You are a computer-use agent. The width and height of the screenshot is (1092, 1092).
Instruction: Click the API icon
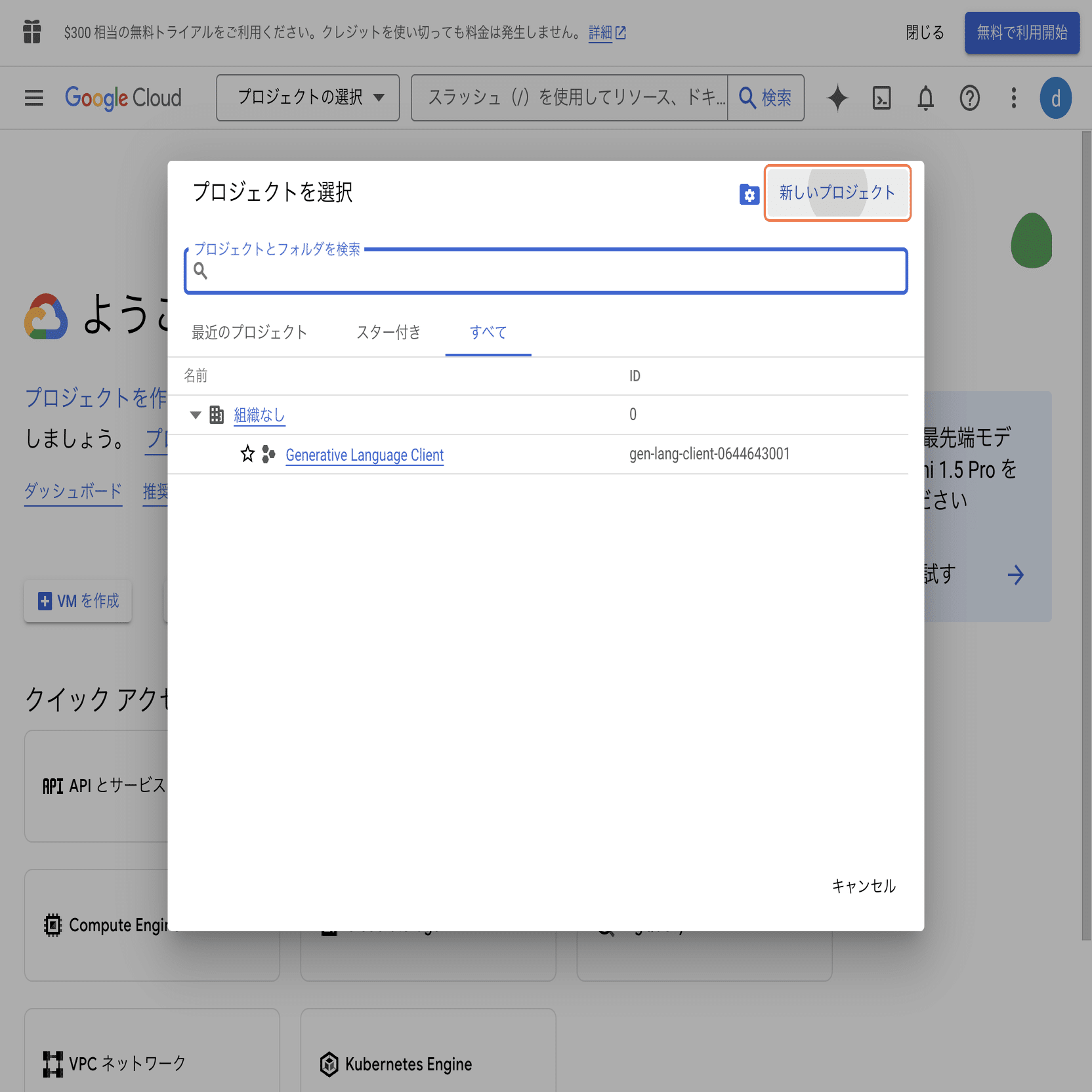(x=52, y=786)
